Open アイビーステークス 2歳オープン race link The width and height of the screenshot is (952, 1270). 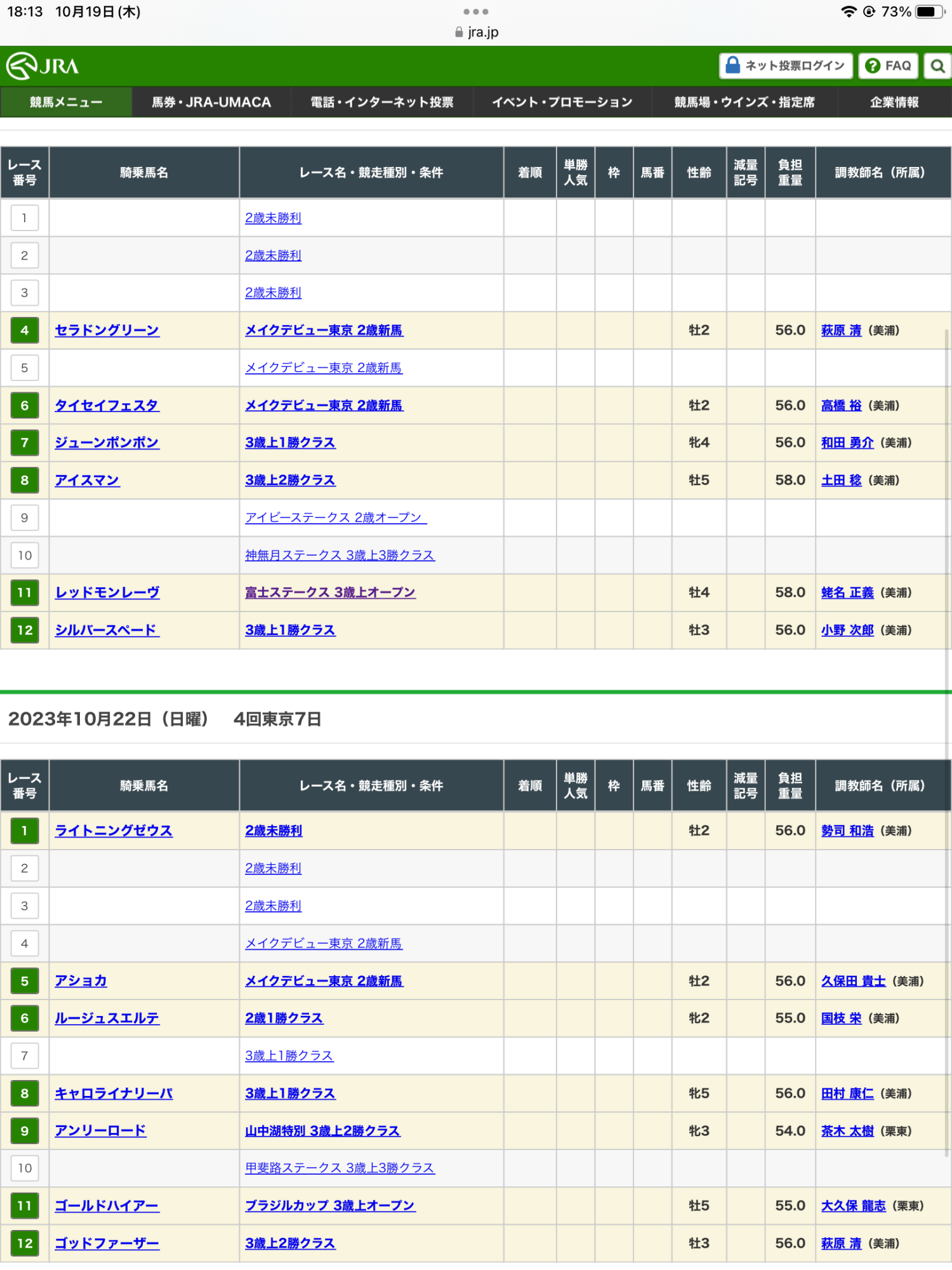pos(336,518)
